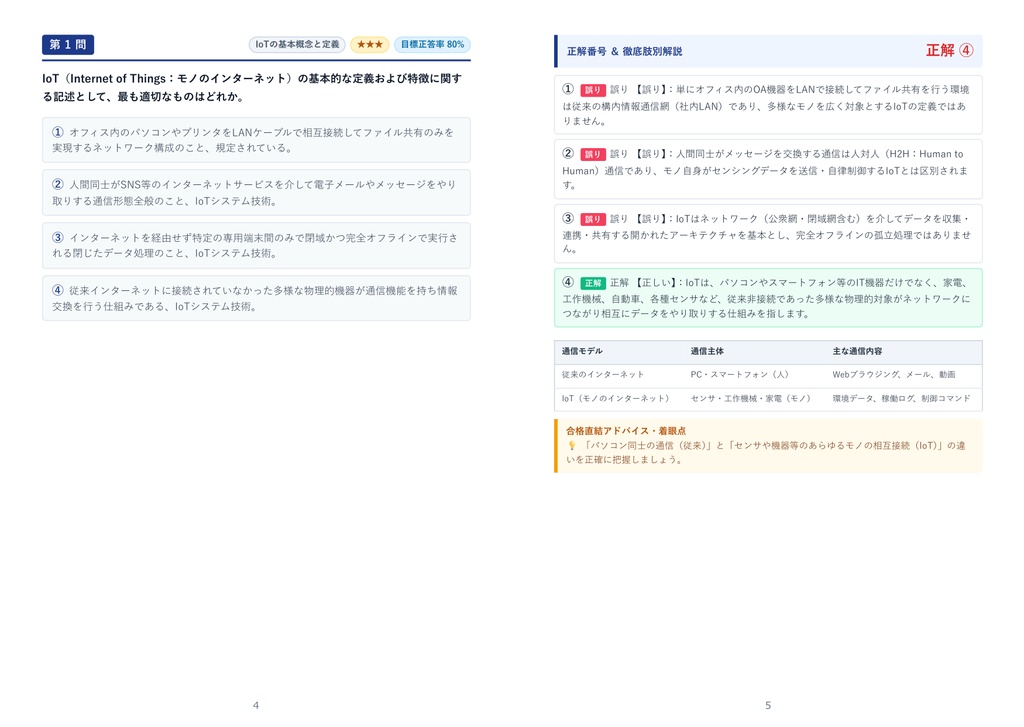
Task: Click the 第1問 question number badge
Action: pos(68,44)
